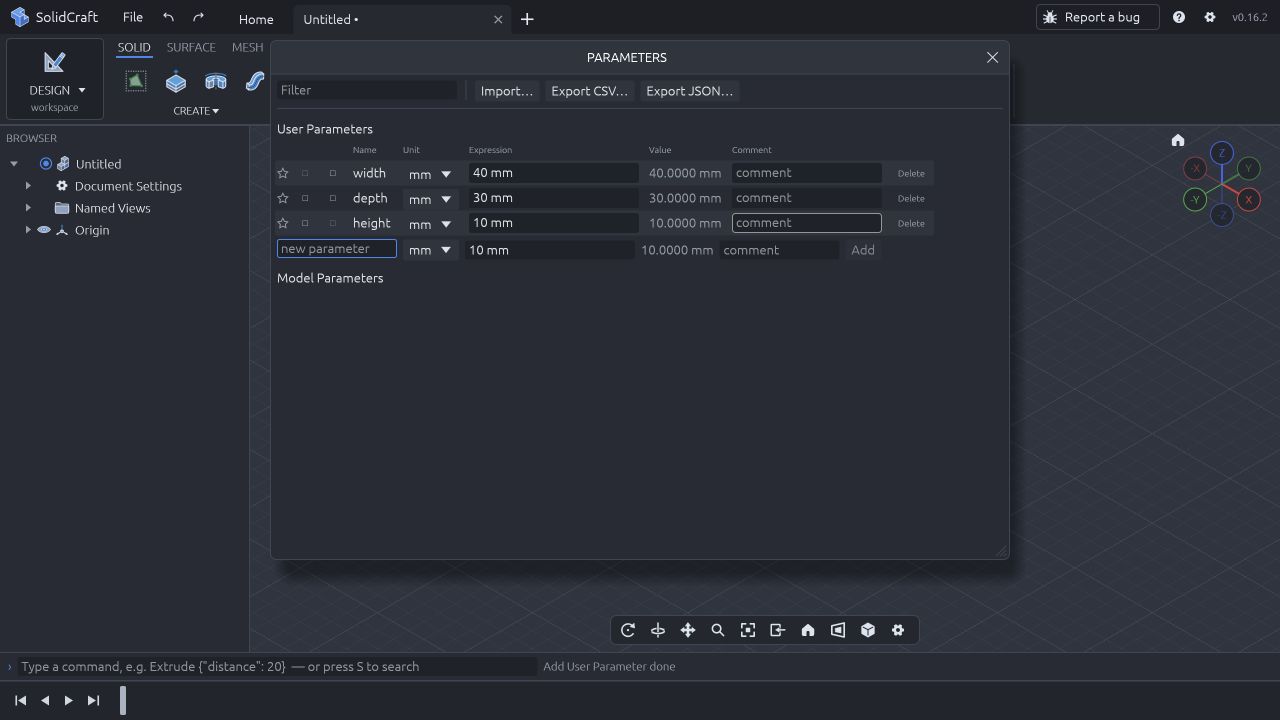The width and height of the screenshot is (1280, 720).
Task: Click the Home view icon in navigation bar
Action: [x=808, y=630]
